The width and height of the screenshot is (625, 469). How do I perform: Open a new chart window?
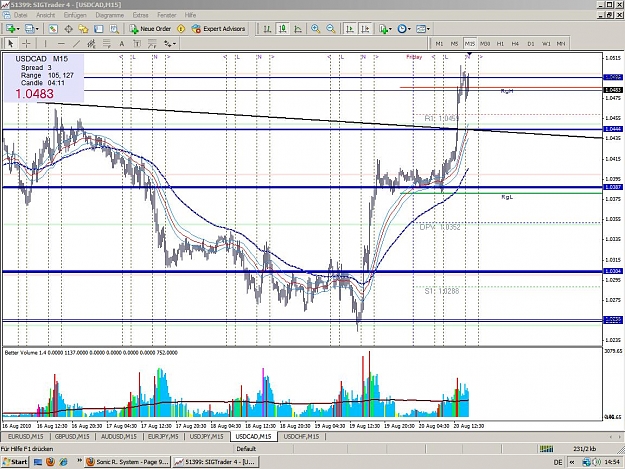[10, 29]
